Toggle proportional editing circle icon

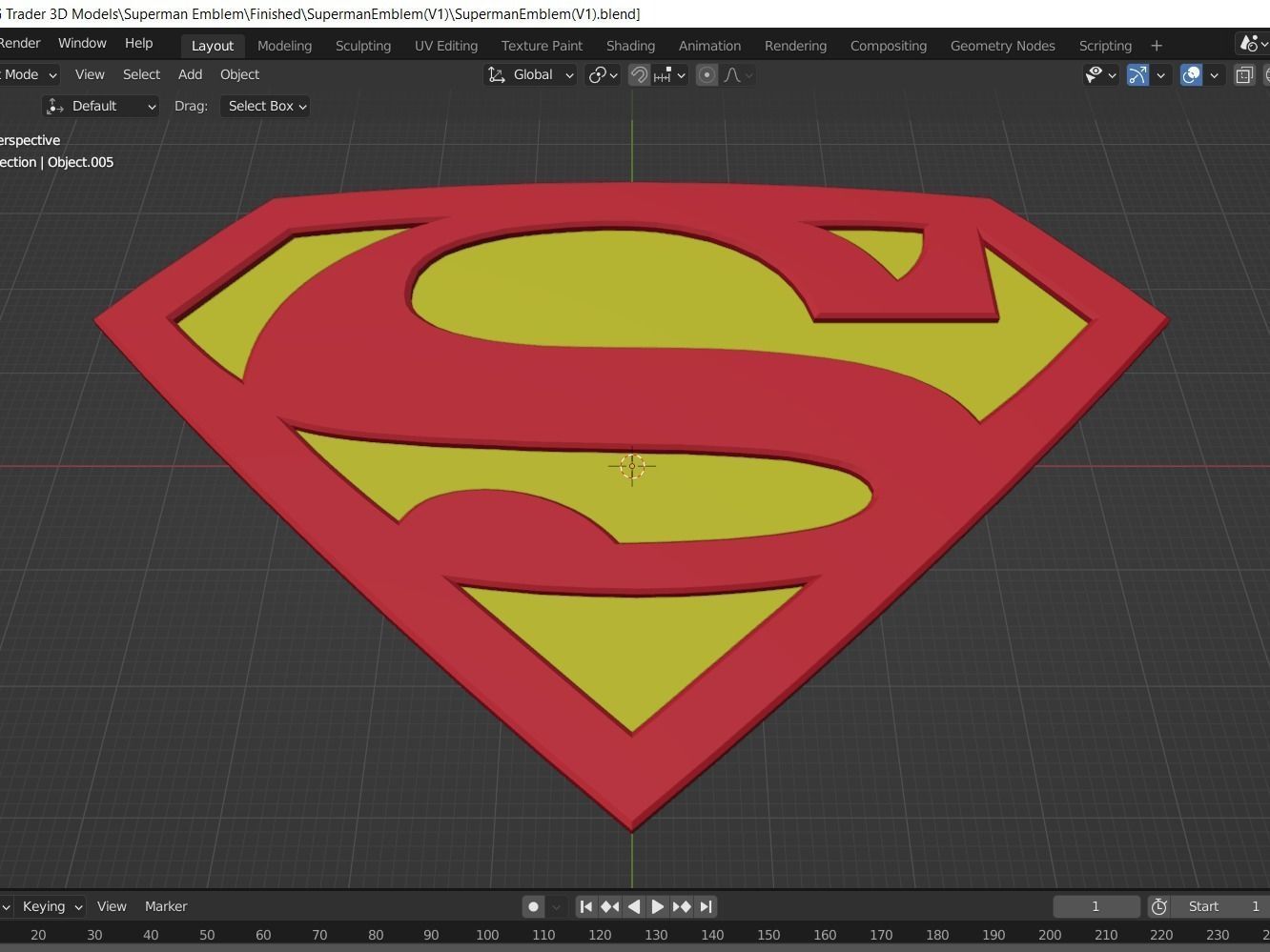click(x=707, y=74)
